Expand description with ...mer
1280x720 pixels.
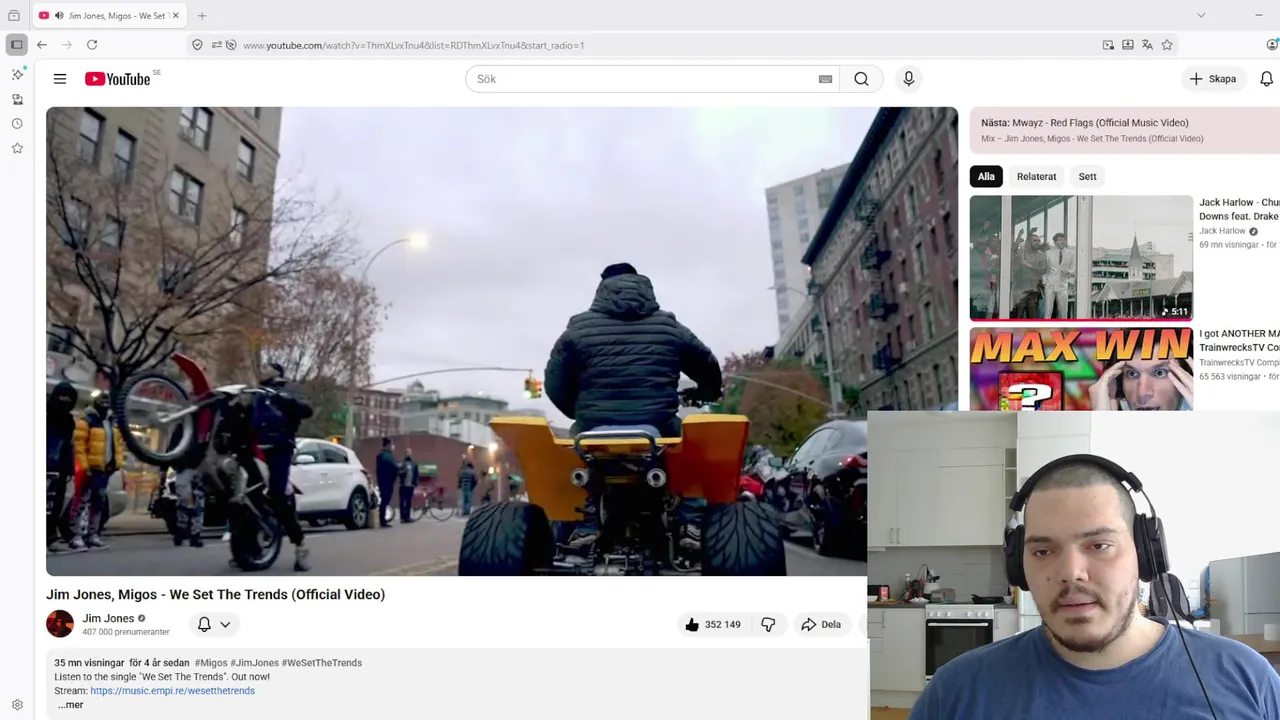(x=70, y=705)
